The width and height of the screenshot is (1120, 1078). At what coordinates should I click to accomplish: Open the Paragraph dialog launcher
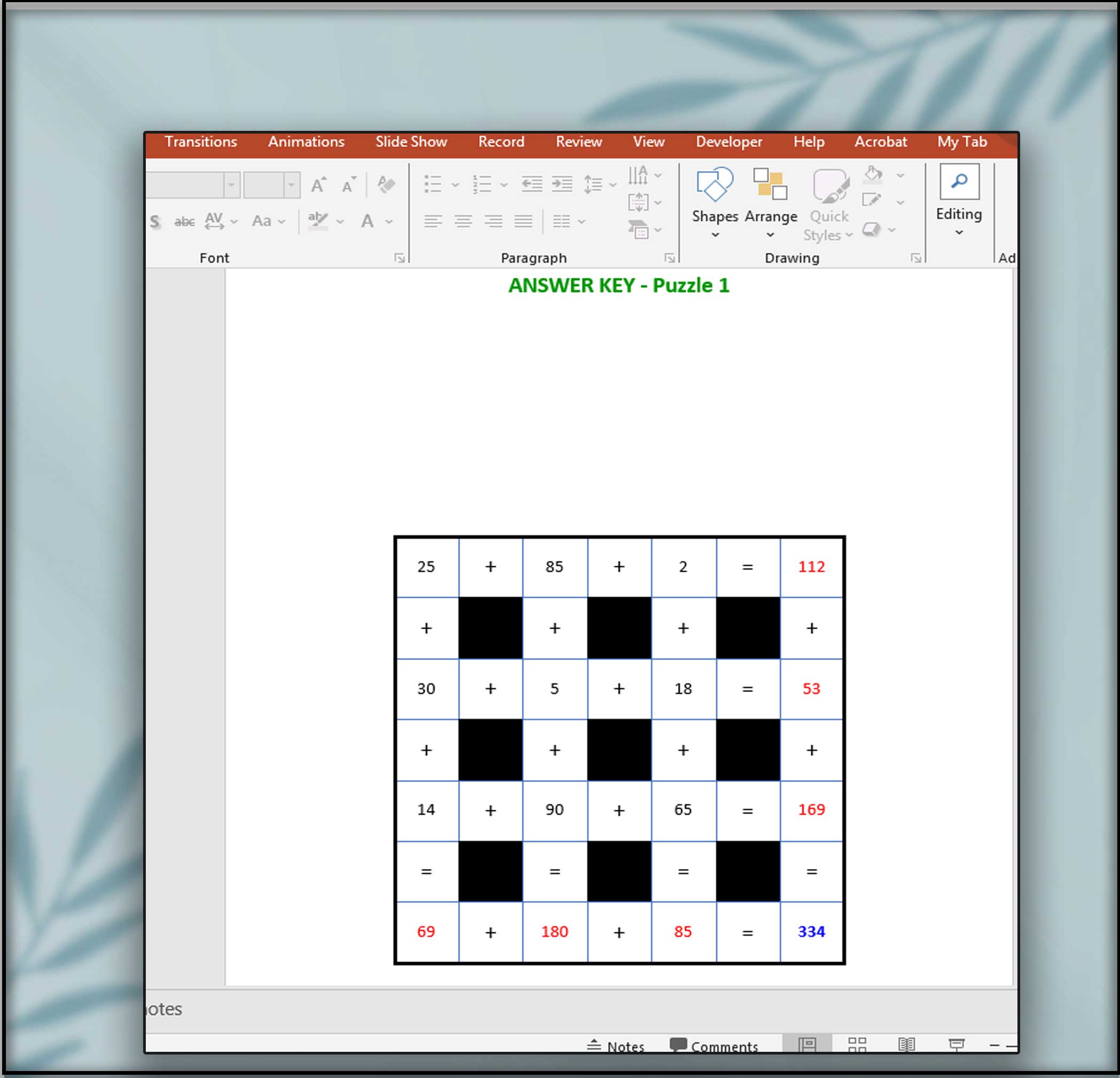click(670, 259)
